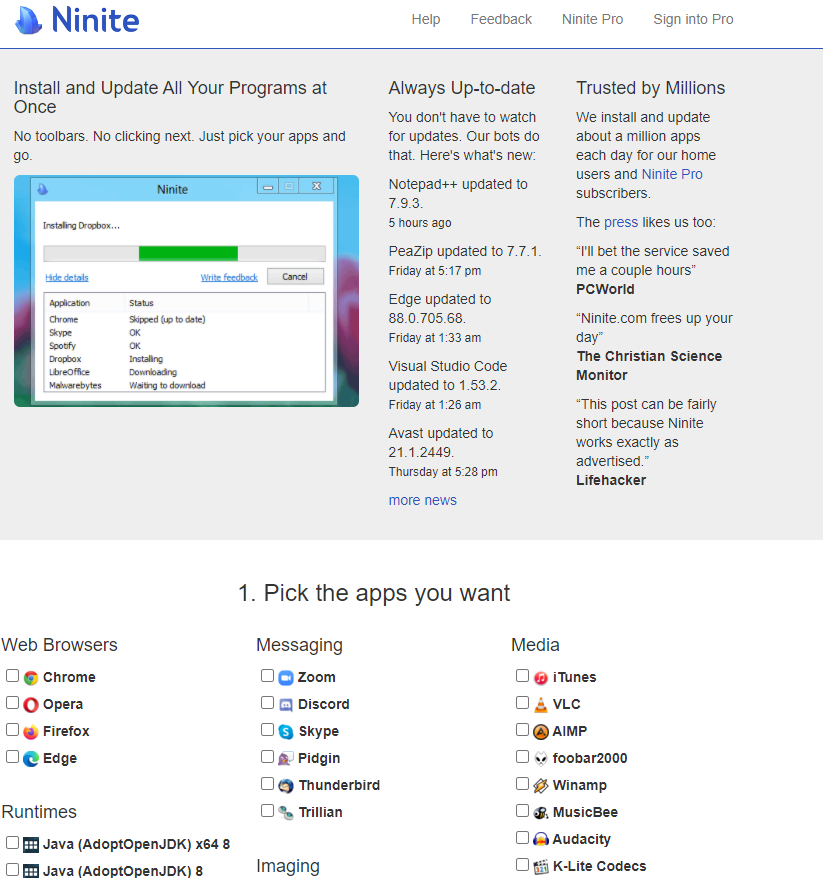Click the Opera browser icon
The width and height of the screenshot is (823, 878).
point(31,704)
